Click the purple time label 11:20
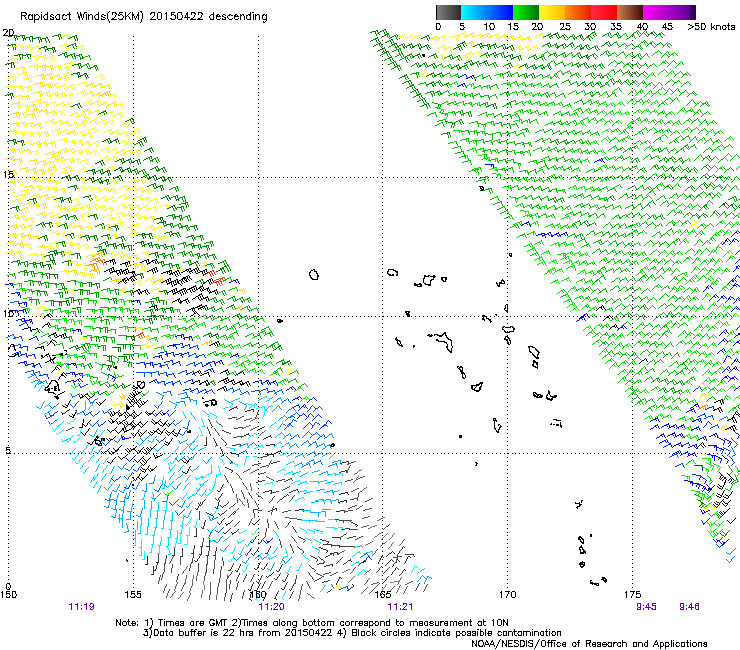 (x=271, y=607)
